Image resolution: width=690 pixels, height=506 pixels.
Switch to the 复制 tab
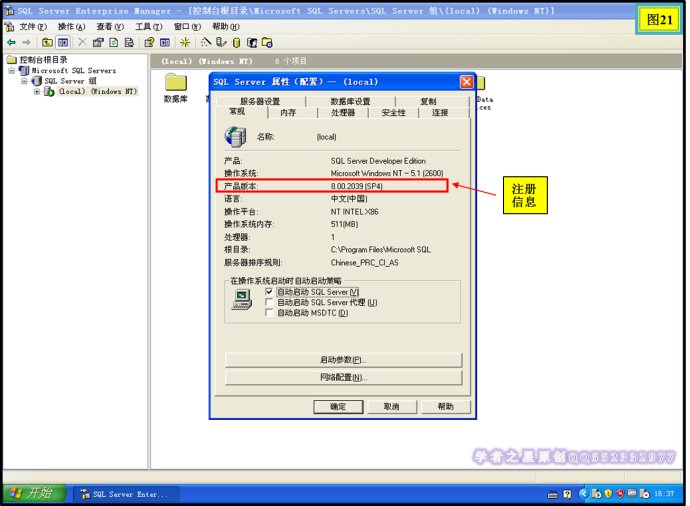(x=428, y=102)
